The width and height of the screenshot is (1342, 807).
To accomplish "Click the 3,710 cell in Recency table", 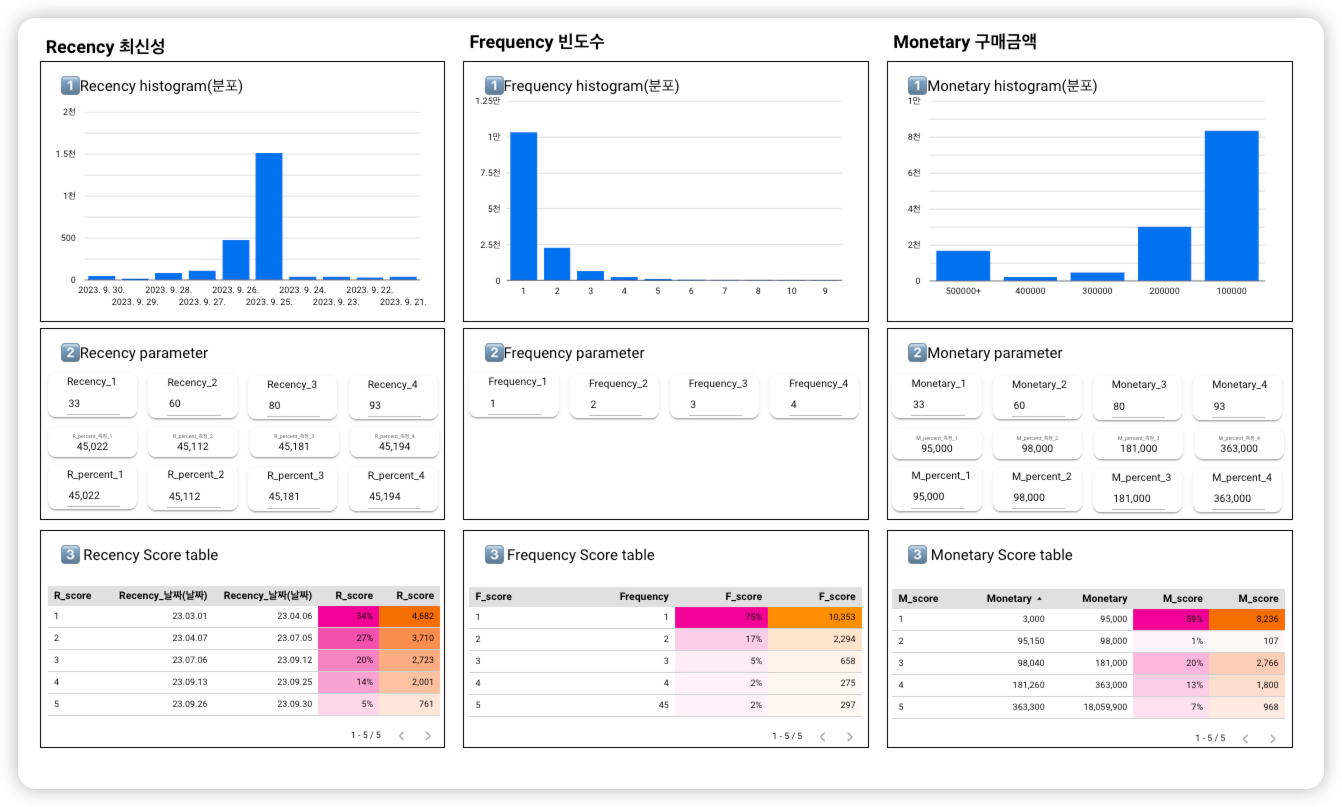I will (x=410, y=638).
